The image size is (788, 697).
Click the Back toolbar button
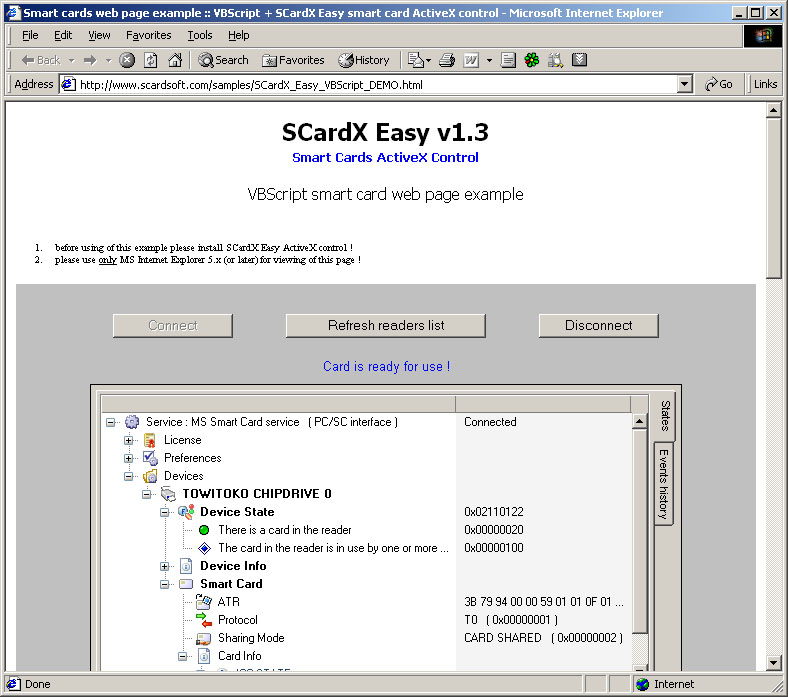(x=40, y=60)
